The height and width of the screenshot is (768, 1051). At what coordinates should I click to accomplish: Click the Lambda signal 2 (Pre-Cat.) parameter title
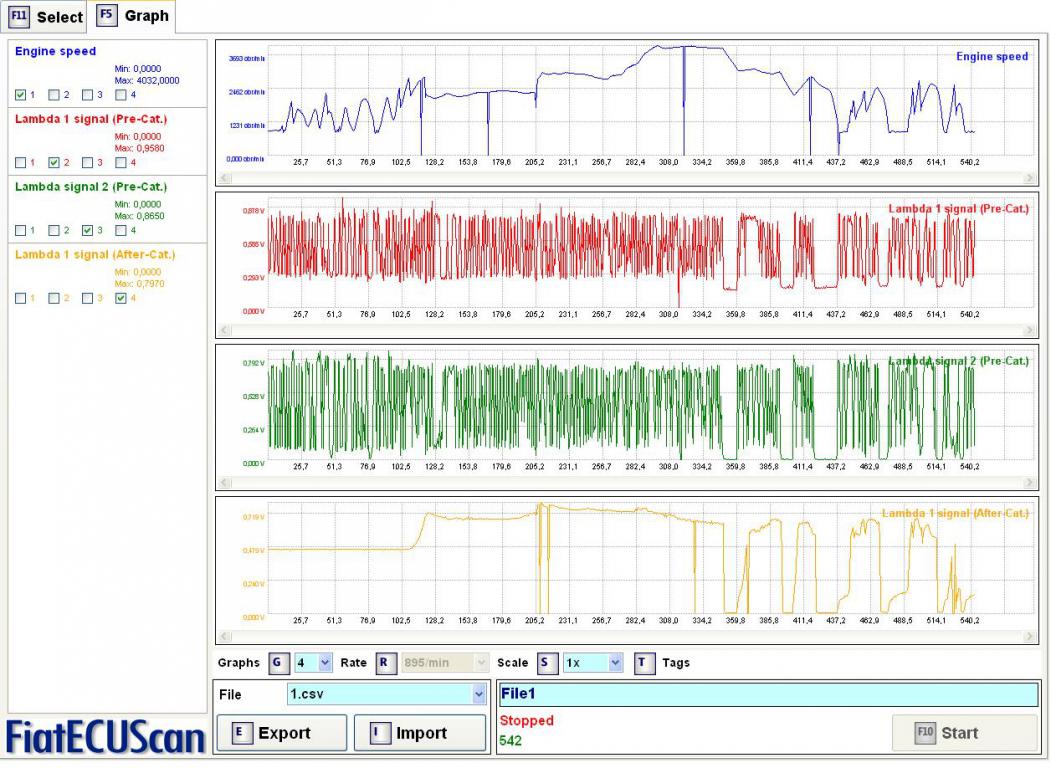[90, 187]
